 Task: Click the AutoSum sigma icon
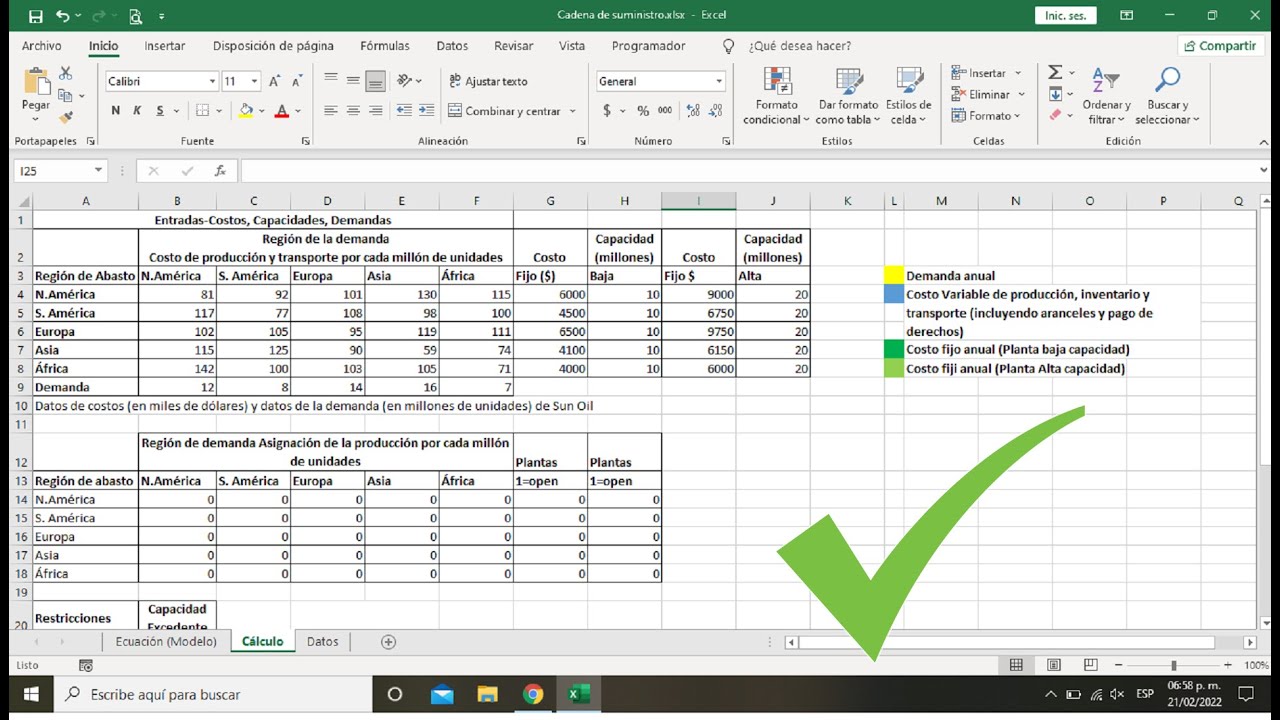(x=1055, y=73)
